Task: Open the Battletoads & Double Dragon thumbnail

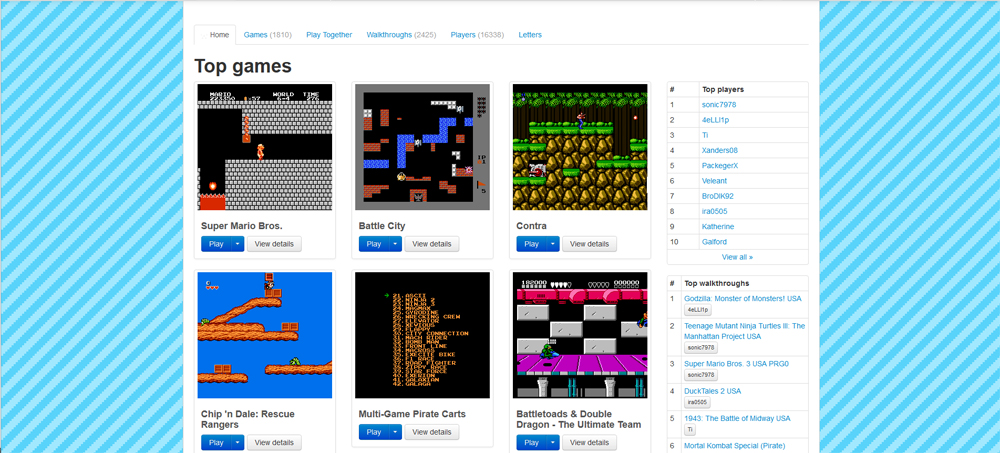Action: pyautogui.click(x=580, y=335)
